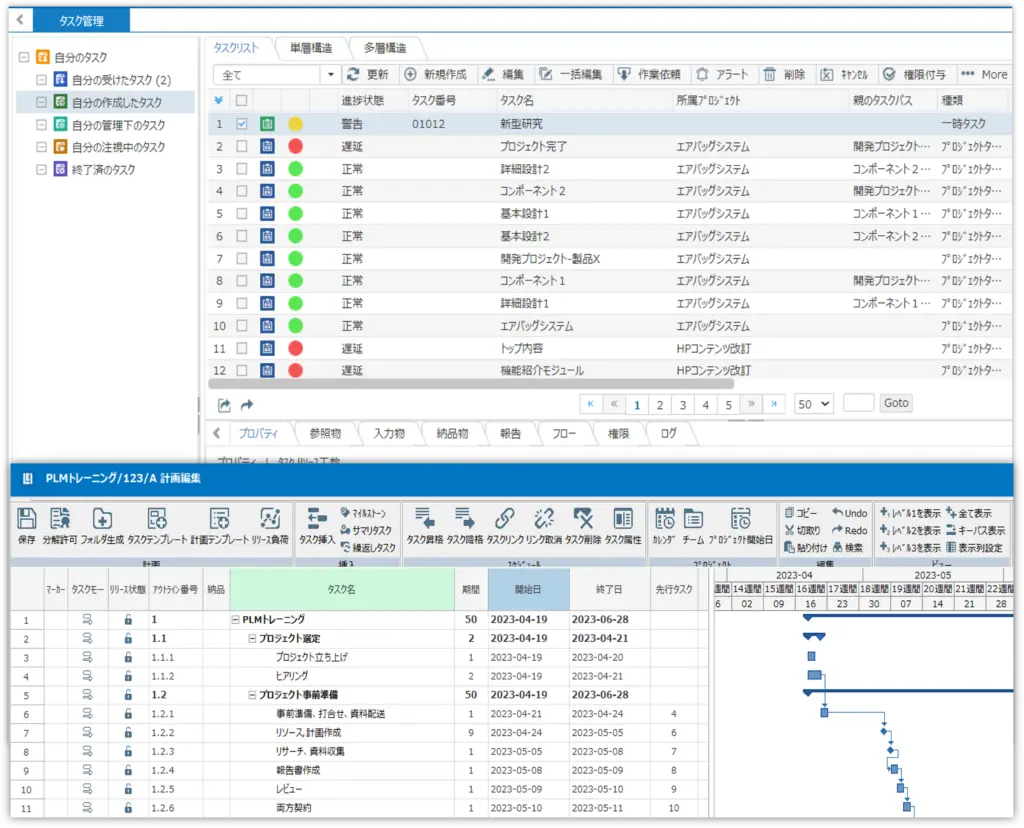The width and height of the screenshot is (1024, 828).
Task: Click the Undo item
Action: coord(850,513)
